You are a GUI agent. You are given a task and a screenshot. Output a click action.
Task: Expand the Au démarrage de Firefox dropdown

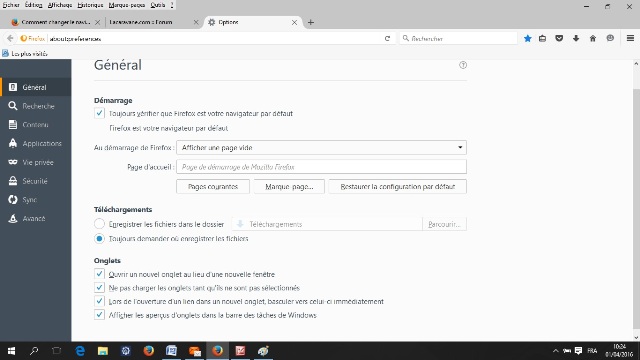tap(321, 147)
